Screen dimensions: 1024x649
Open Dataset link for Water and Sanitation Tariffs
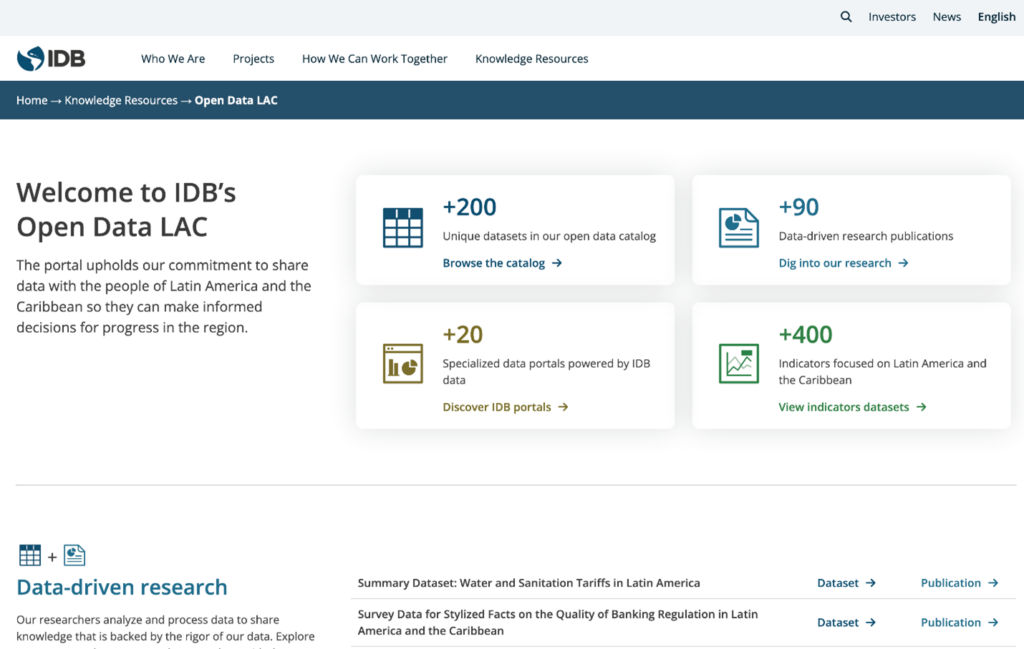coord(846,583)
